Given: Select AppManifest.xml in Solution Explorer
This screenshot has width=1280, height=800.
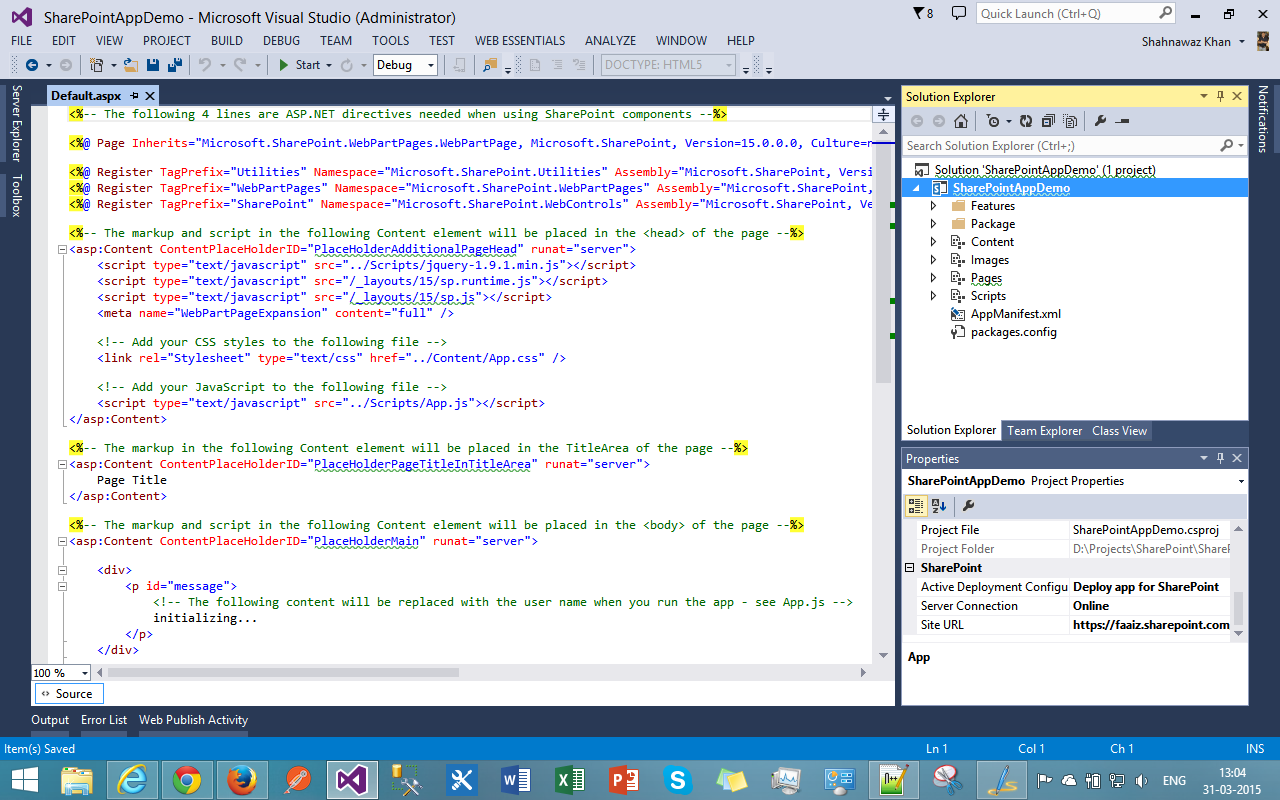Looking at the screenshot, I should [1016, 314].
